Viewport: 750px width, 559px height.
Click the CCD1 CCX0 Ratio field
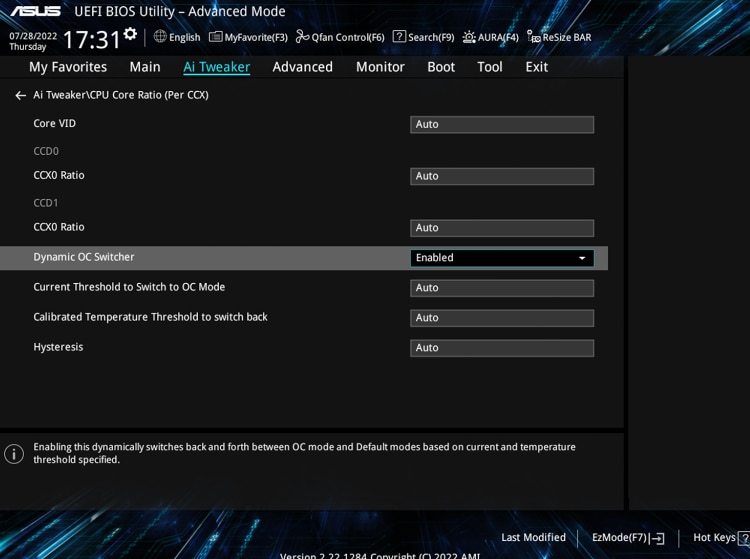[x=501, y=228]
